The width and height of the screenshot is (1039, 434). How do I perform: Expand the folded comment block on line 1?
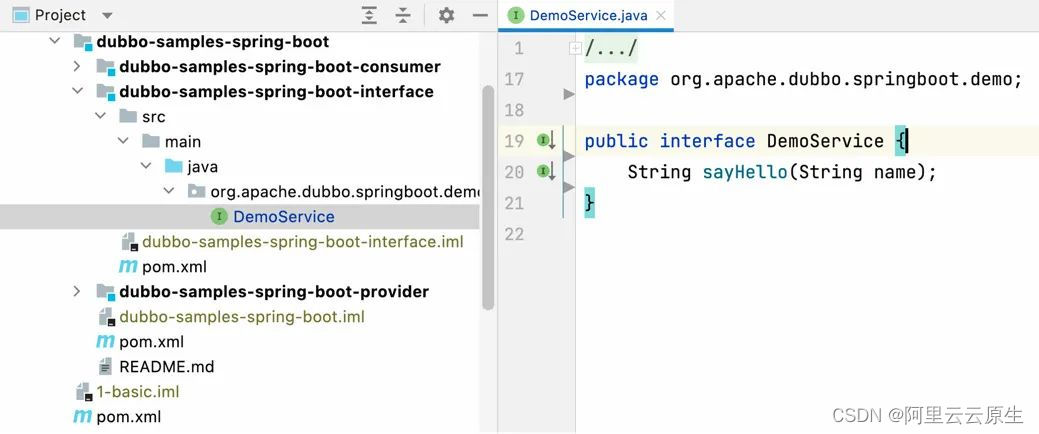coord(575,48)
